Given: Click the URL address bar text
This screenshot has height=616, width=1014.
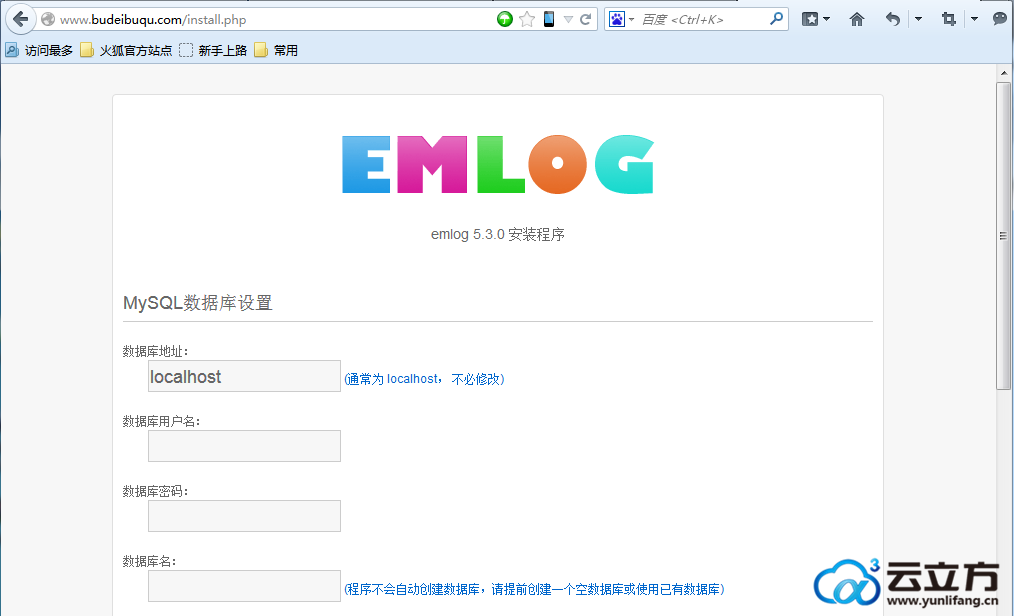Looking at the screenshot, I should tap(153, 19).
